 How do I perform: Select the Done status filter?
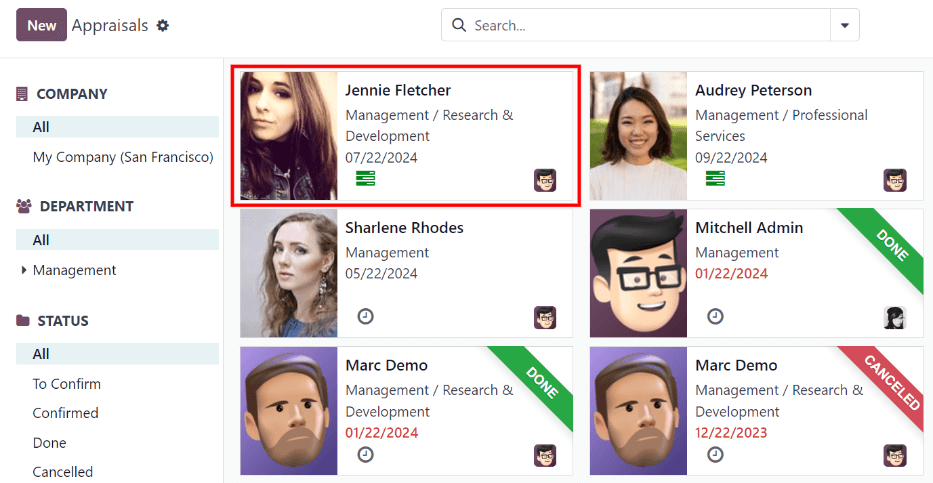(x=50, y=443)
